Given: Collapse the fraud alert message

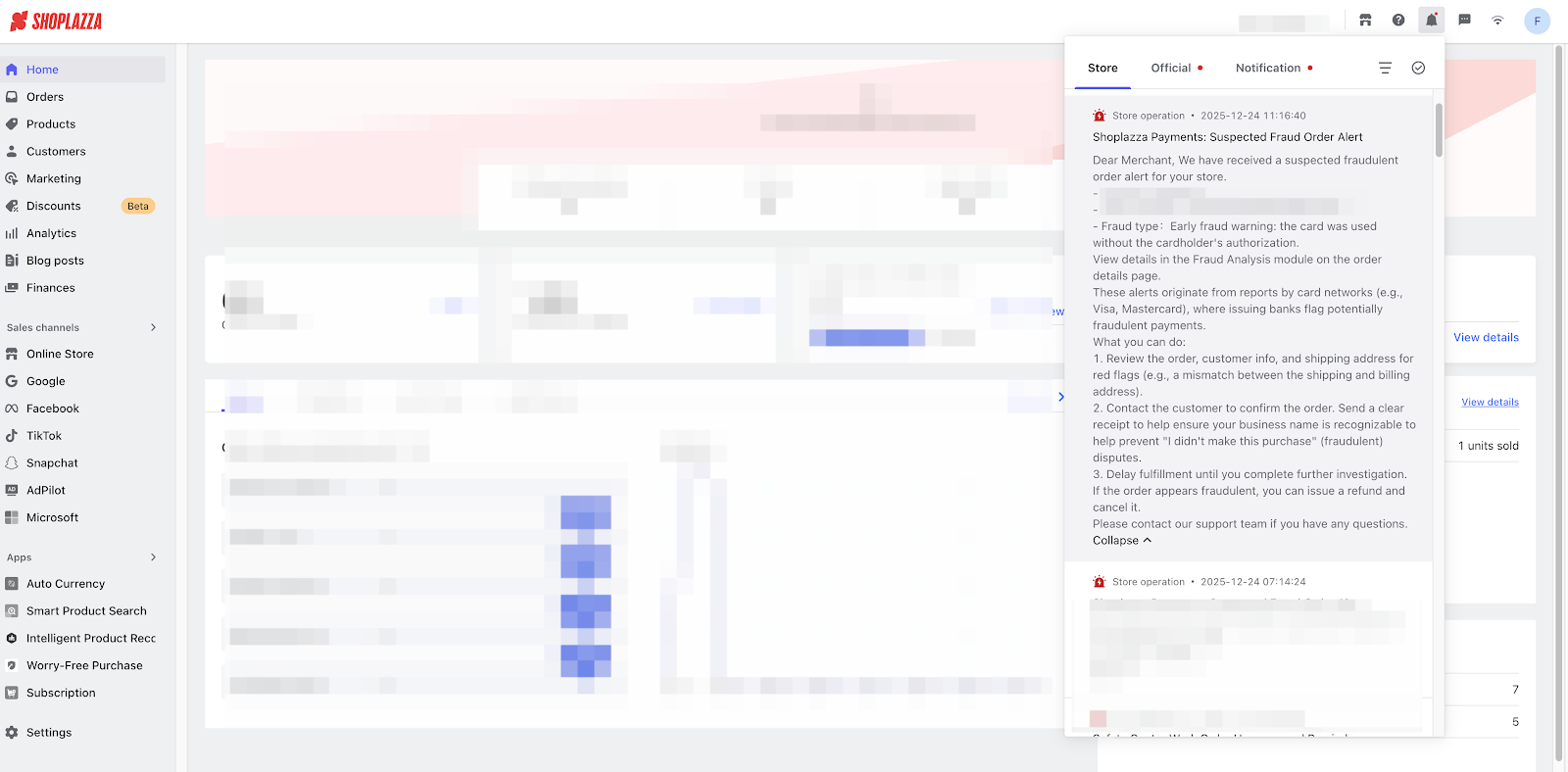Looking at the screenshot, I should point(1121,541).
